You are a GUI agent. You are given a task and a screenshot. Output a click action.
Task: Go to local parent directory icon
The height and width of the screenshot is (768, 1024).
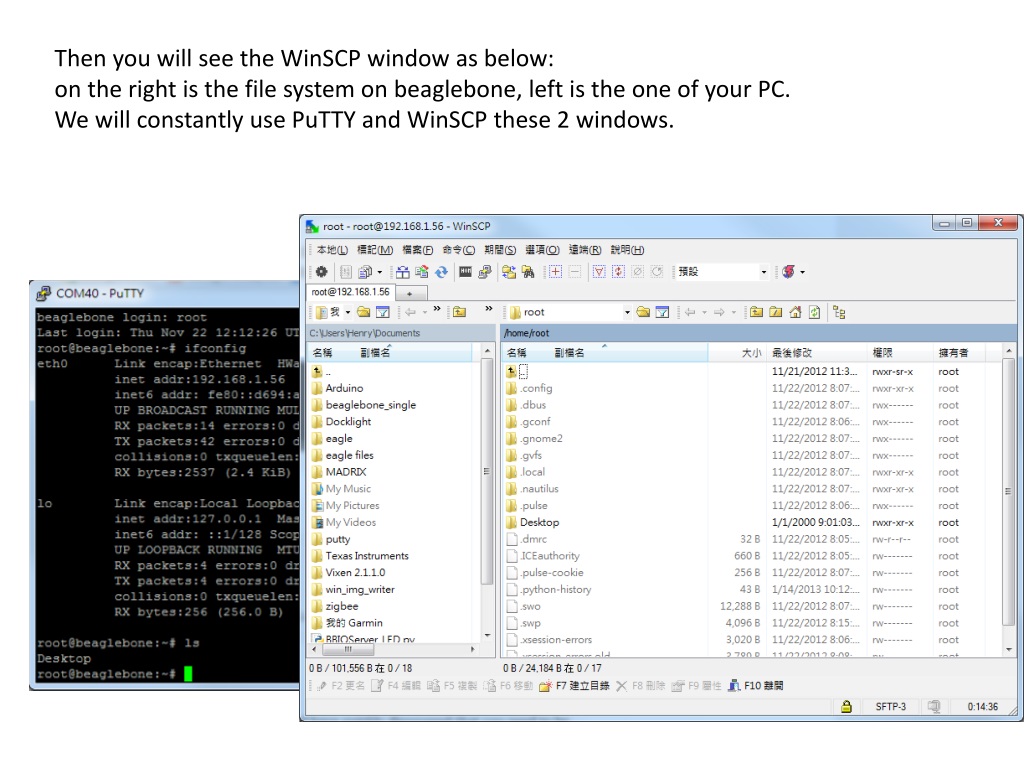pos(460,312)
